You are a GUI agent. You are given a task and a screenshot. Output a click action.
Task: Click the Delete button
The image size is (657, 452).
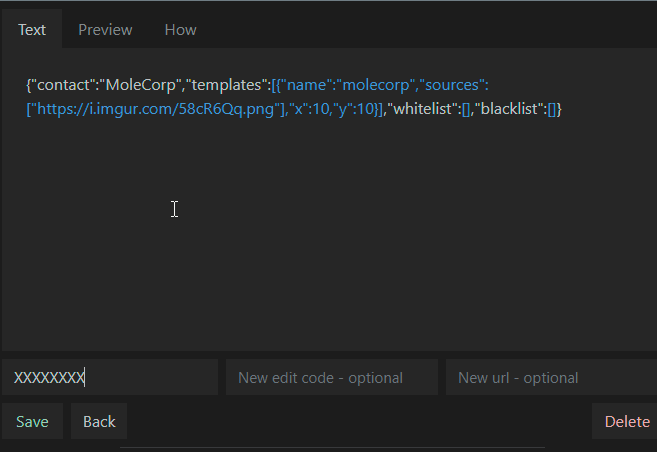click(x=626, y=421)
